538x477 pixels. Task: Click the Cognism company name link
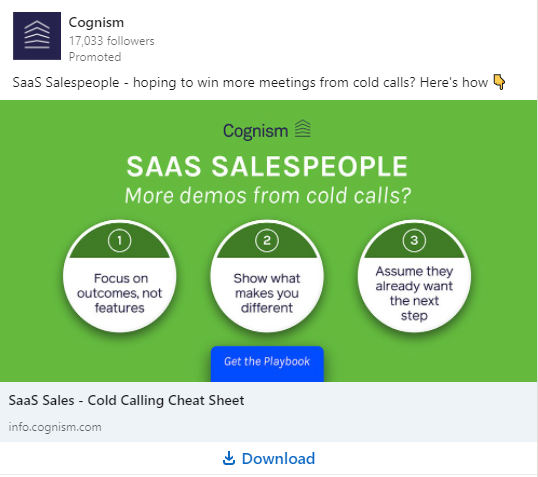[96, 23]
